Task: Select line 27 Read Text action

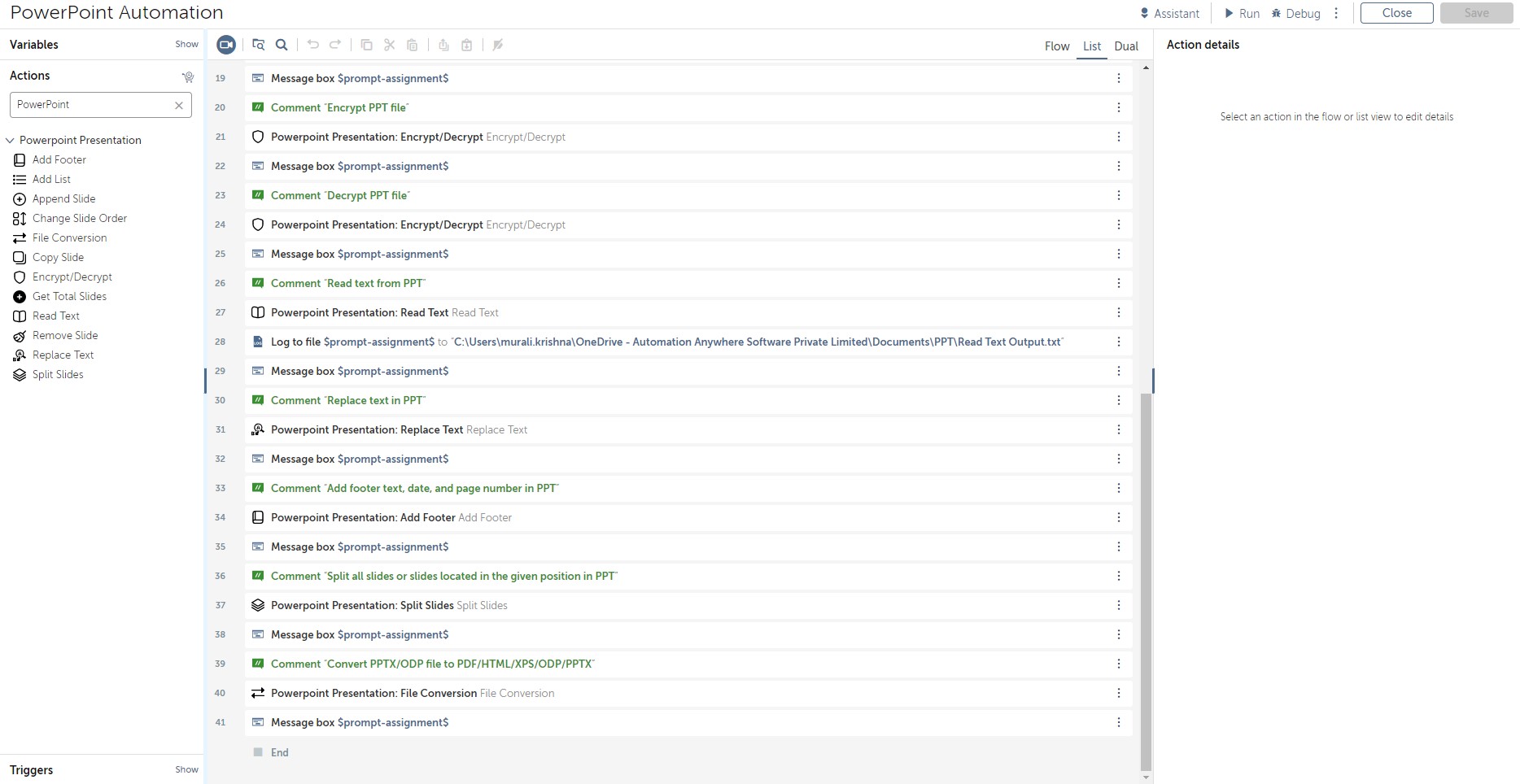Action: pos(688,313)
